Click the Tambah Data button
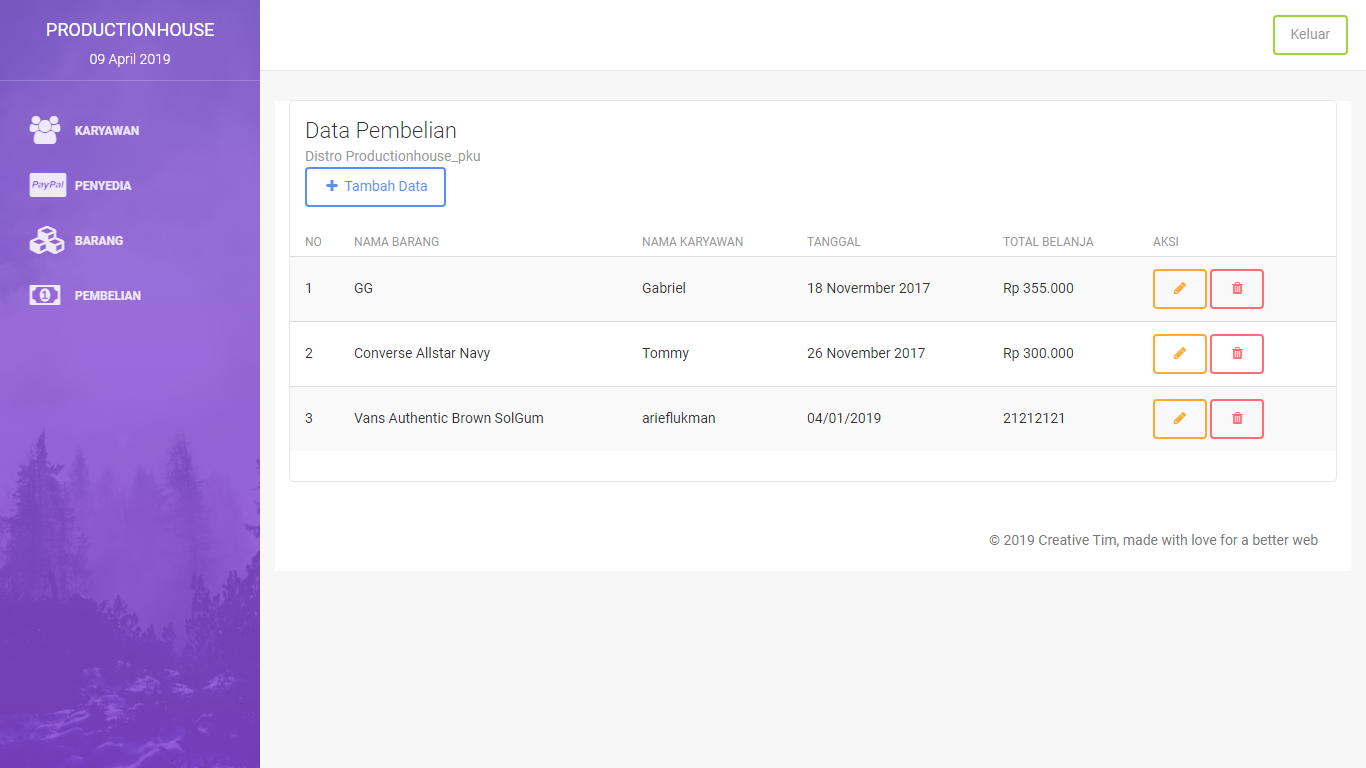1366x768 pixels. coord(375,187)
